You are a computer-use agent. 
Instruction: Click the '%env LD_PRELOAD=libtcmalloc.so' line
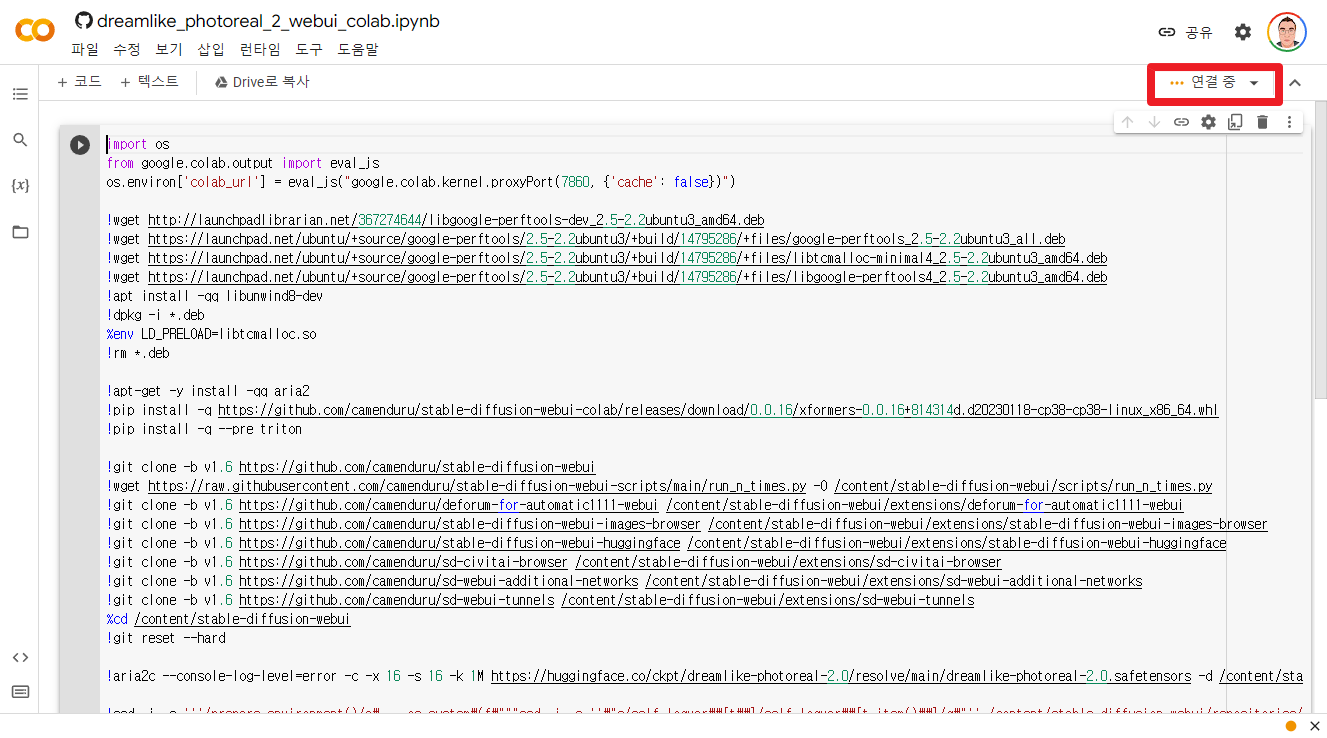pyautogui.click(x=211, y=334)
